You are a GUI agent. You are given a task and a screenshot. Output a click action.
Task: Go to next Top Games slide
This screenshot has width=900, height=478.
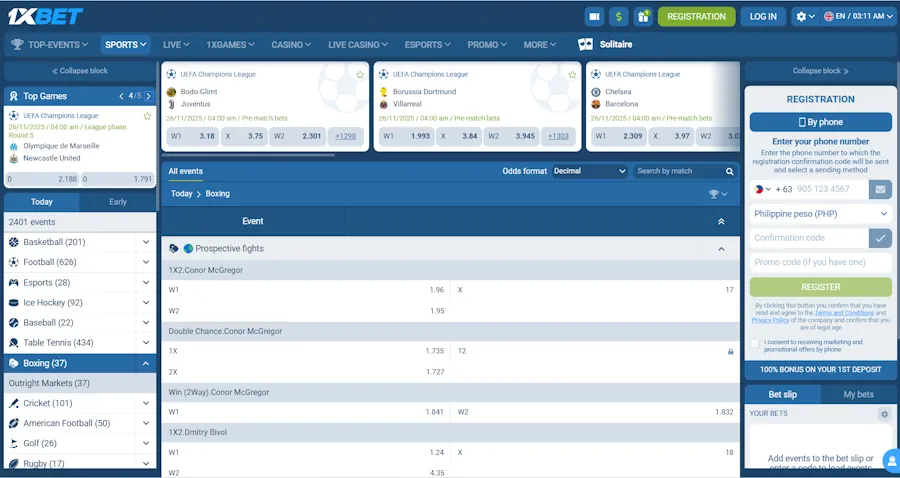(x=149, y=96)
